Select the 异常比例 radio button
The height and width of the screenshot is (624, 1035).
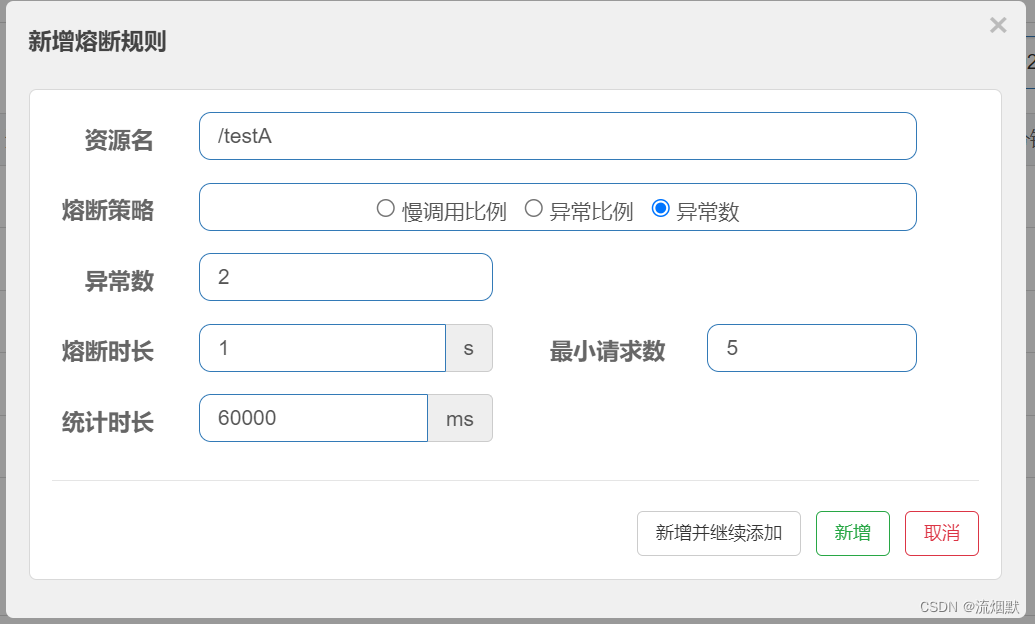point(533,209)
